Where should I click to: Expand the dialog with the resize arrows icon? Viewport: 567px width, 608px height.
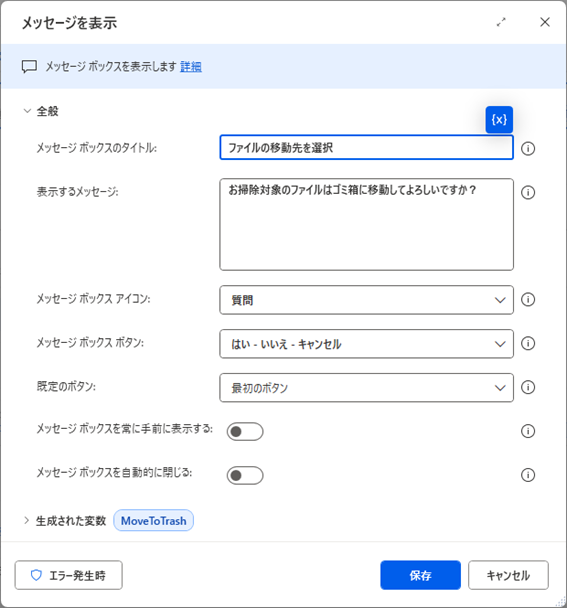tap(501, 22)
